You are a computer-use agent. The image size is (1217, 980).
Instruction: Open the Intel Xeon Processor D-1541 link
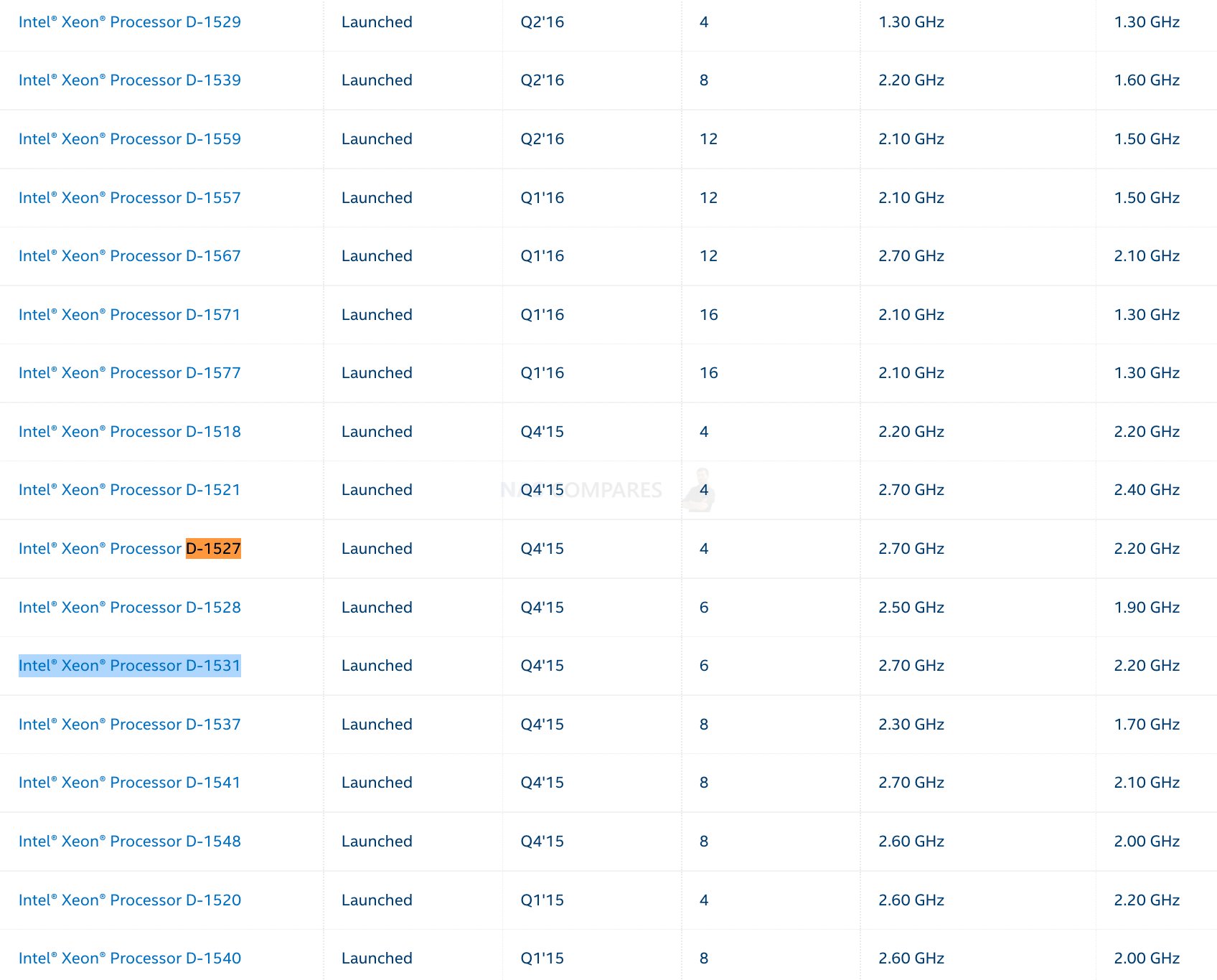(x=130, y=783)
